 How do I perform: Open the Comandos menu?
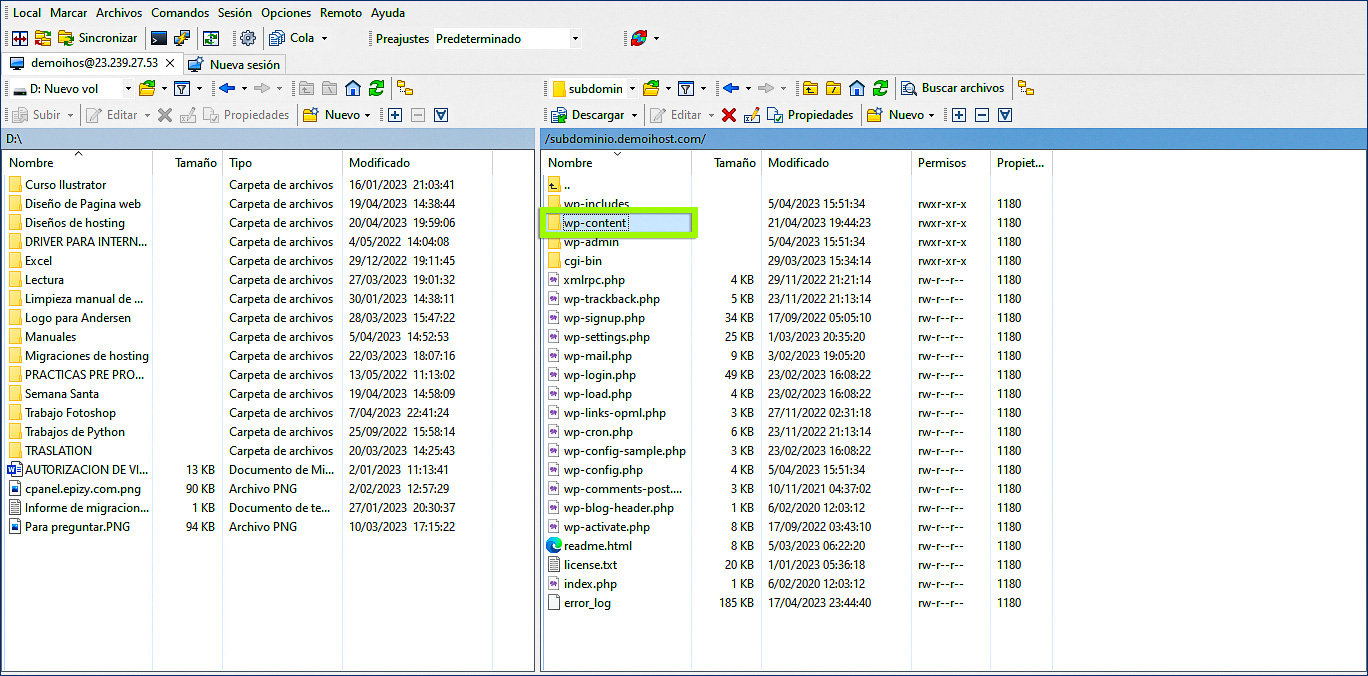point(180,13)
